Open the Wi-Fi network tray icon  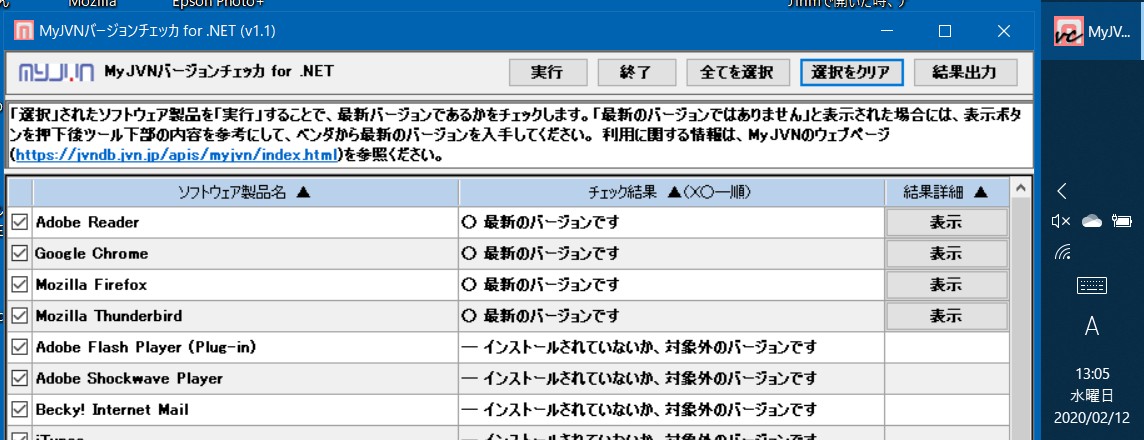pyautogui.click(x=1063, y=253)
